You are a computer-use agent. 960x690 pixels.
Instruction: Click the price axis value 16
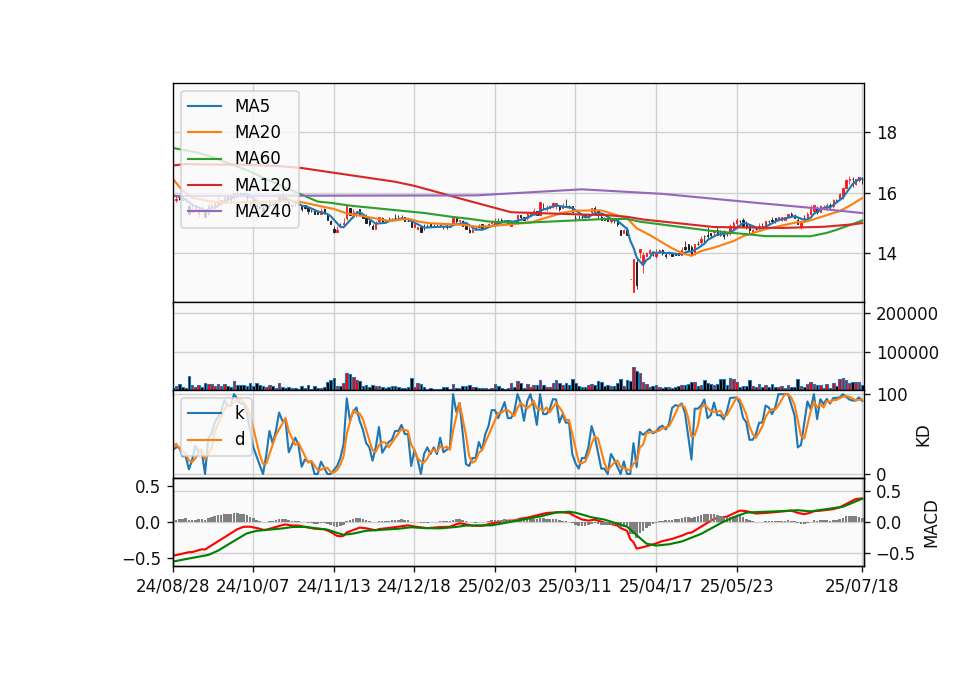pos(887,193)
